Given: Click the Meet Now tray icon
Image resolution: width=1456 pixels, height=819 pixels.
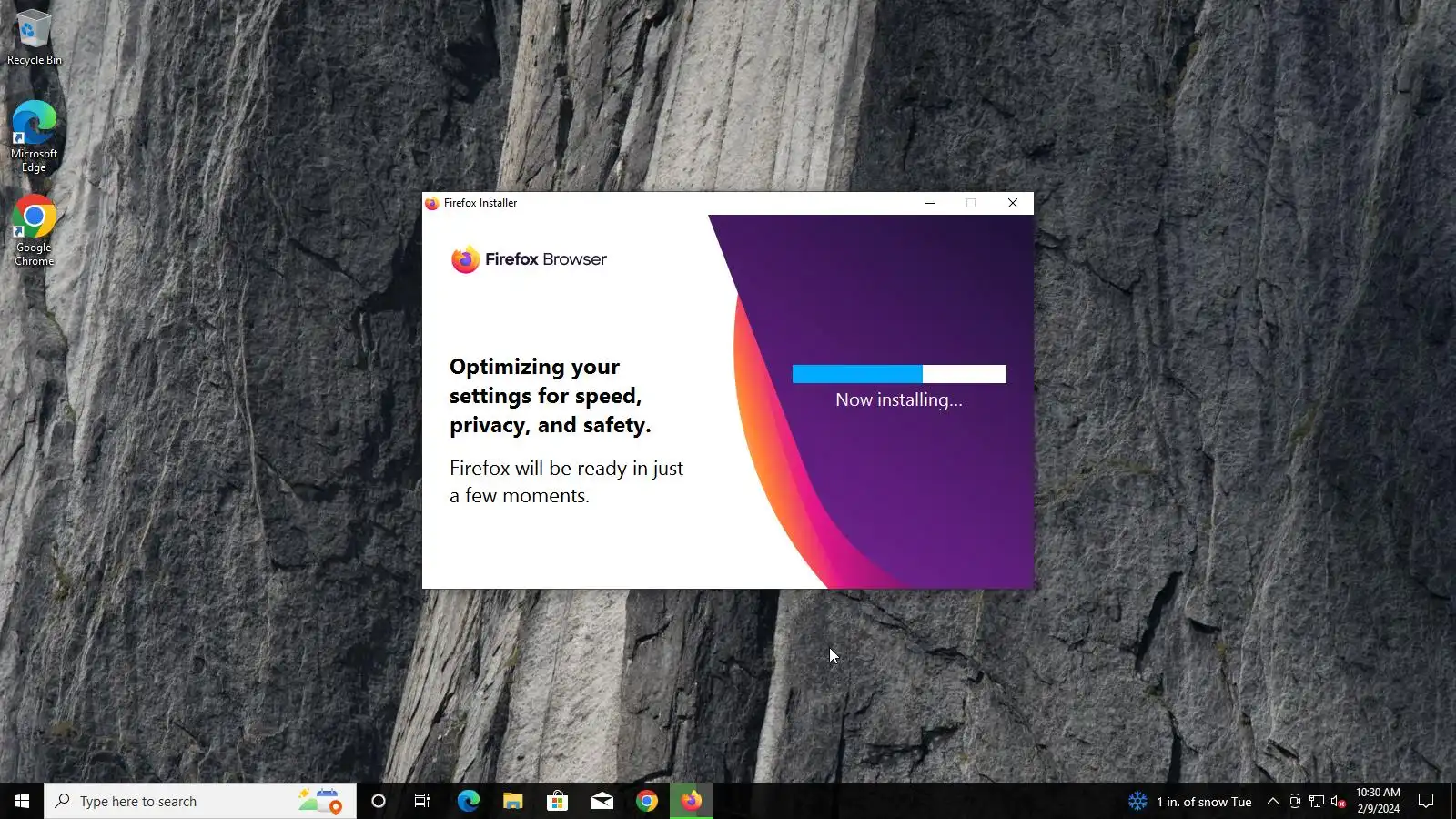Looking at the screenshot, I should (1295, 802).
